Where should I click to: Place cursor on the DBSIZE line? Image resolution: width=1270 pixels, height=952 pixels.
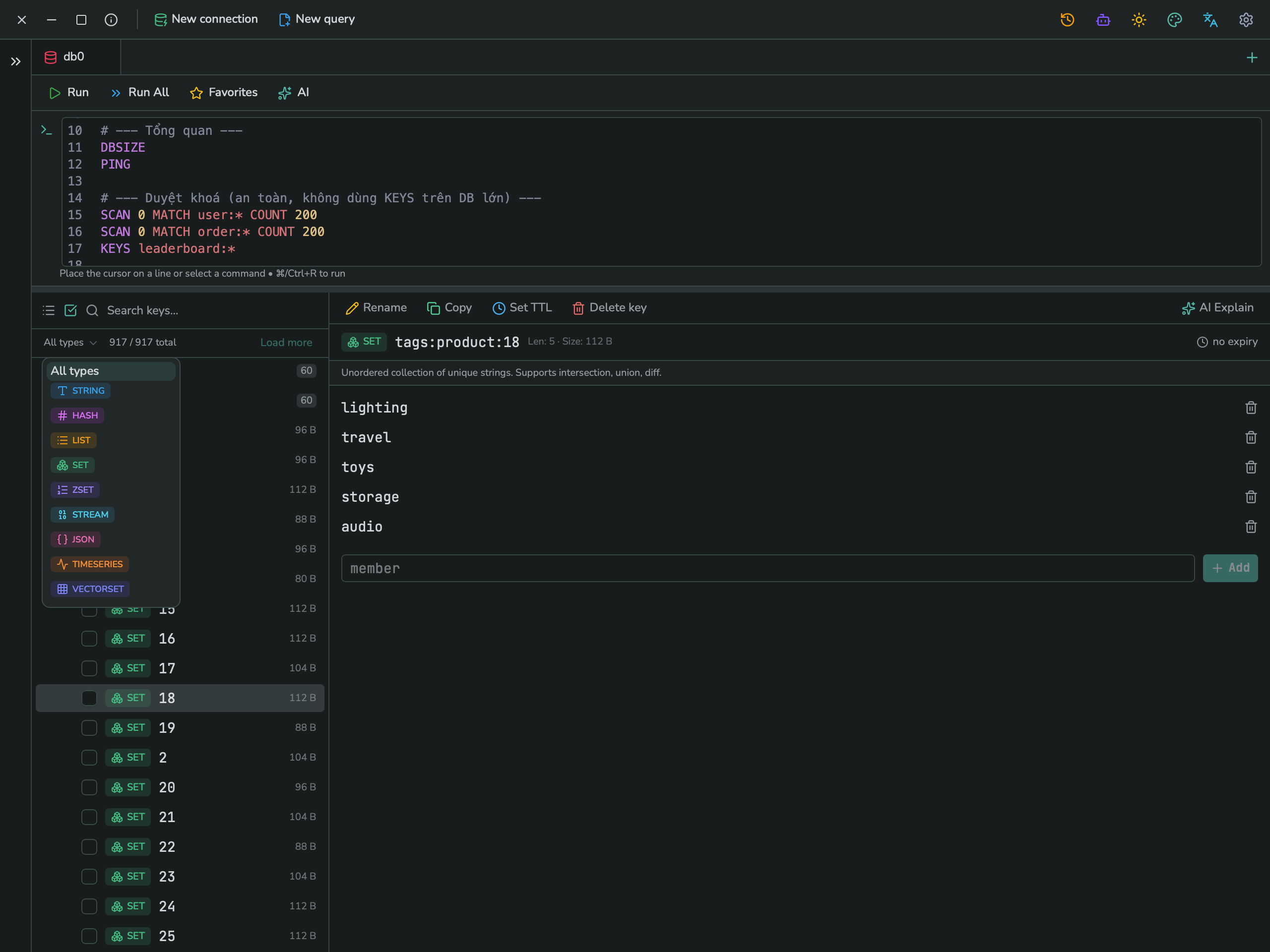click(123, 147)
